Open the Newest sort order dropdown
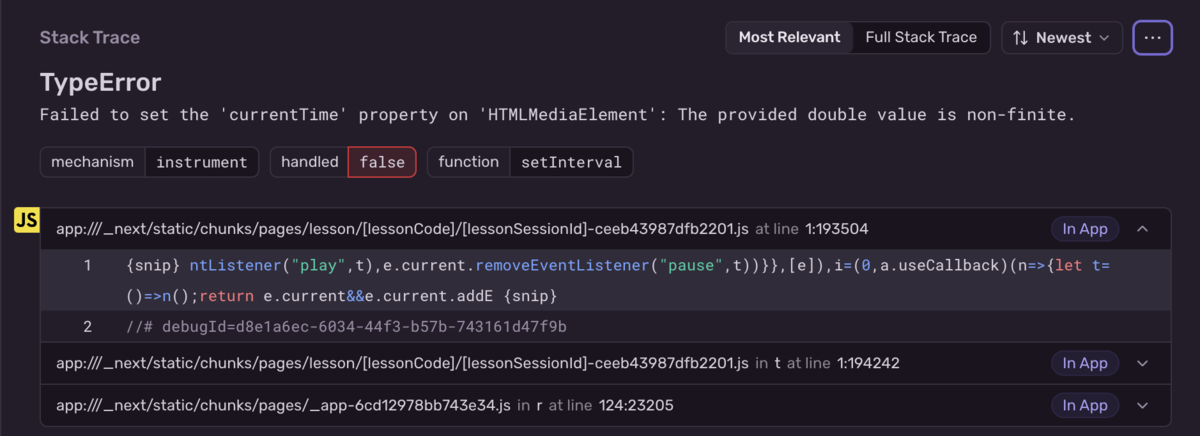 (1061, 38)
